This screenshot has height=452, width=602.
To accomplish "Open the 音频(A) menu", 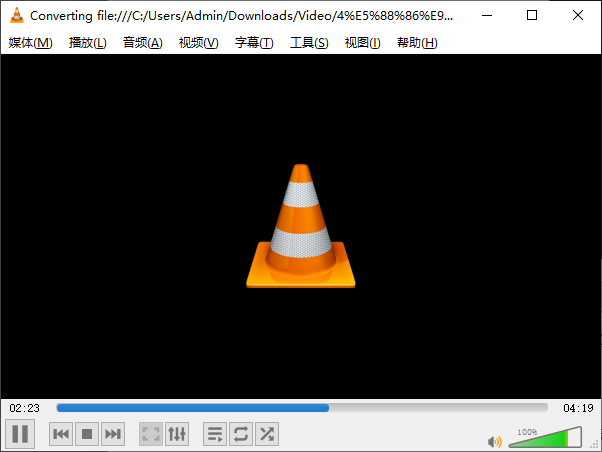I will point(142,43).
